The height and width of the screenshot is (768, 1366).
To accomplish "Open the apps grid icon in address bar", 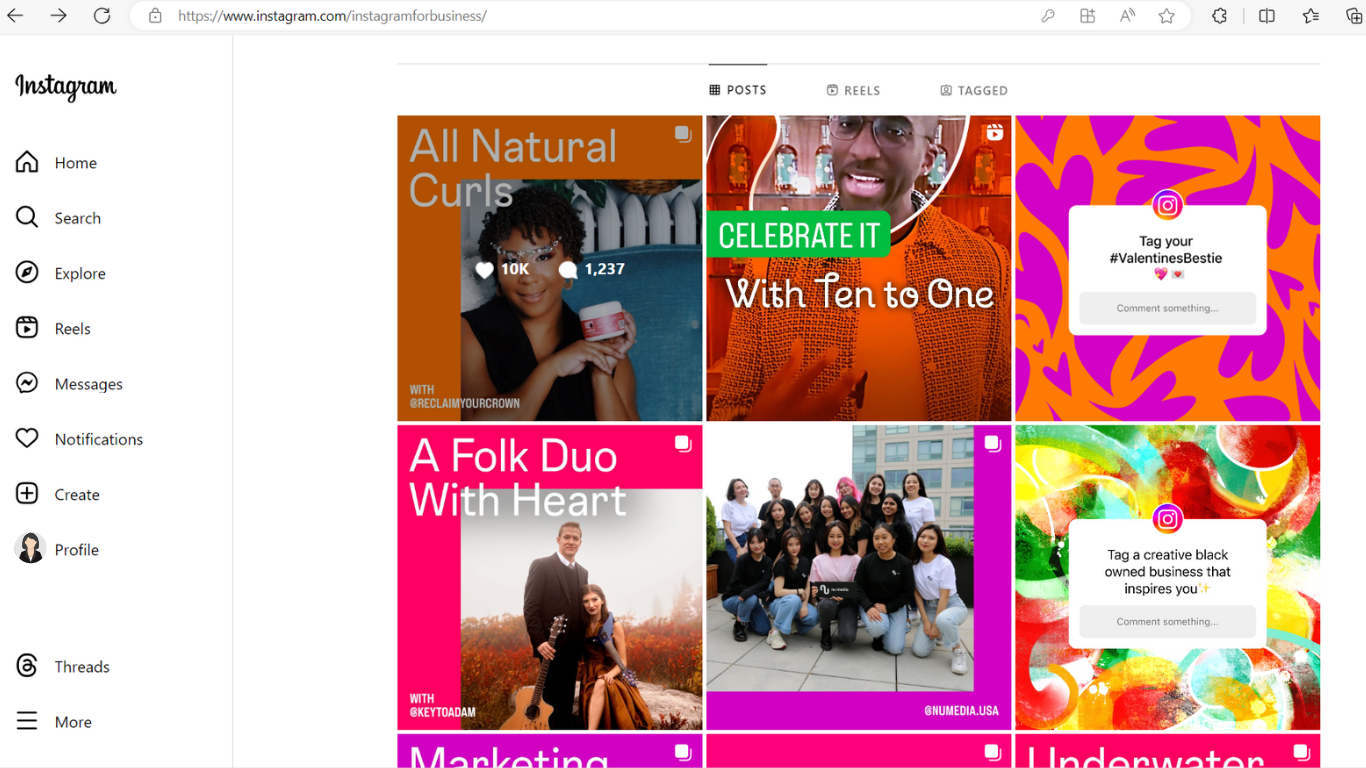I will [1088, 16].
